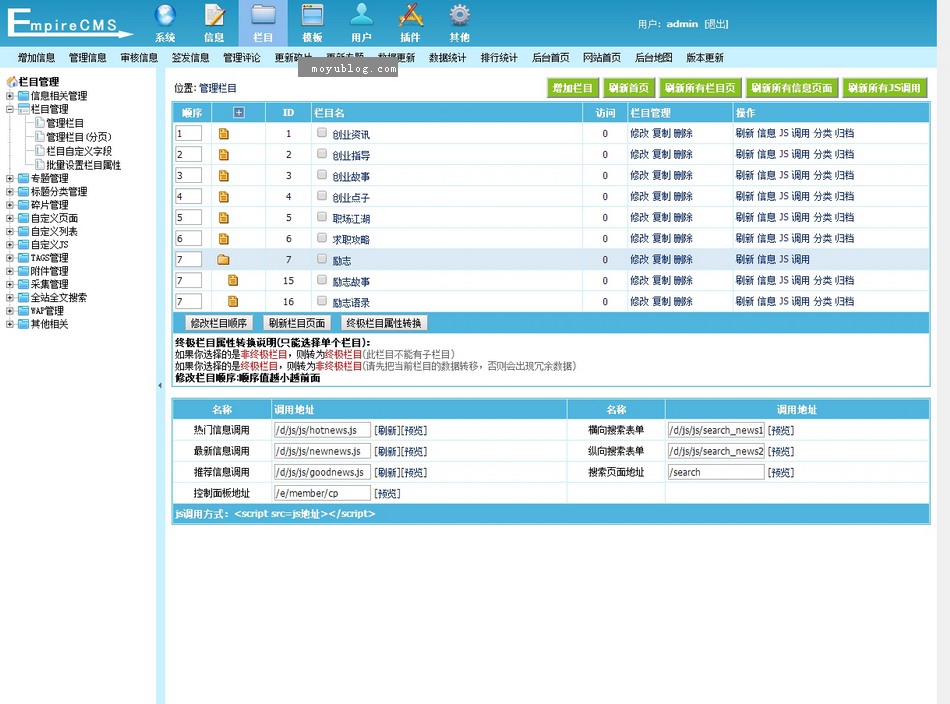Viewport: 950px width, 704px height.
Task: Expand the 专题管理 tree node
Action: point(10,178)
